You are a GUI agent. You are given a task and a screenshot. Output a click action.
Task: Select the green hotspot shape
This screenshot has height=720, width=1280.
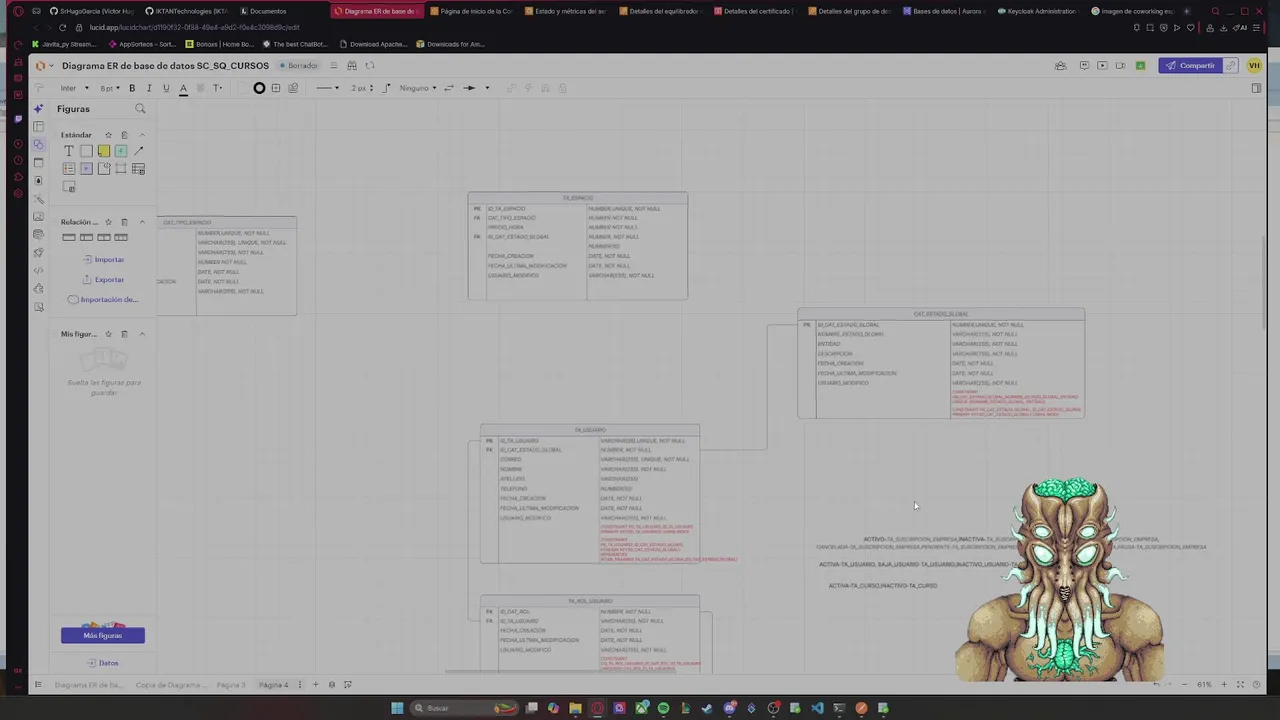click(x=121, y=151)
